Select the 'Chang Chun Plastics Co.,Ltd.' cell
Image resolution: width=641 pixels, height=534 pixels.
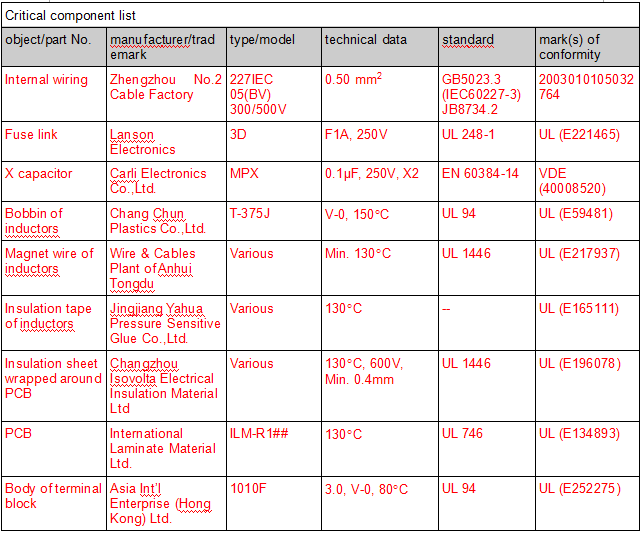(x=166, y=221)
